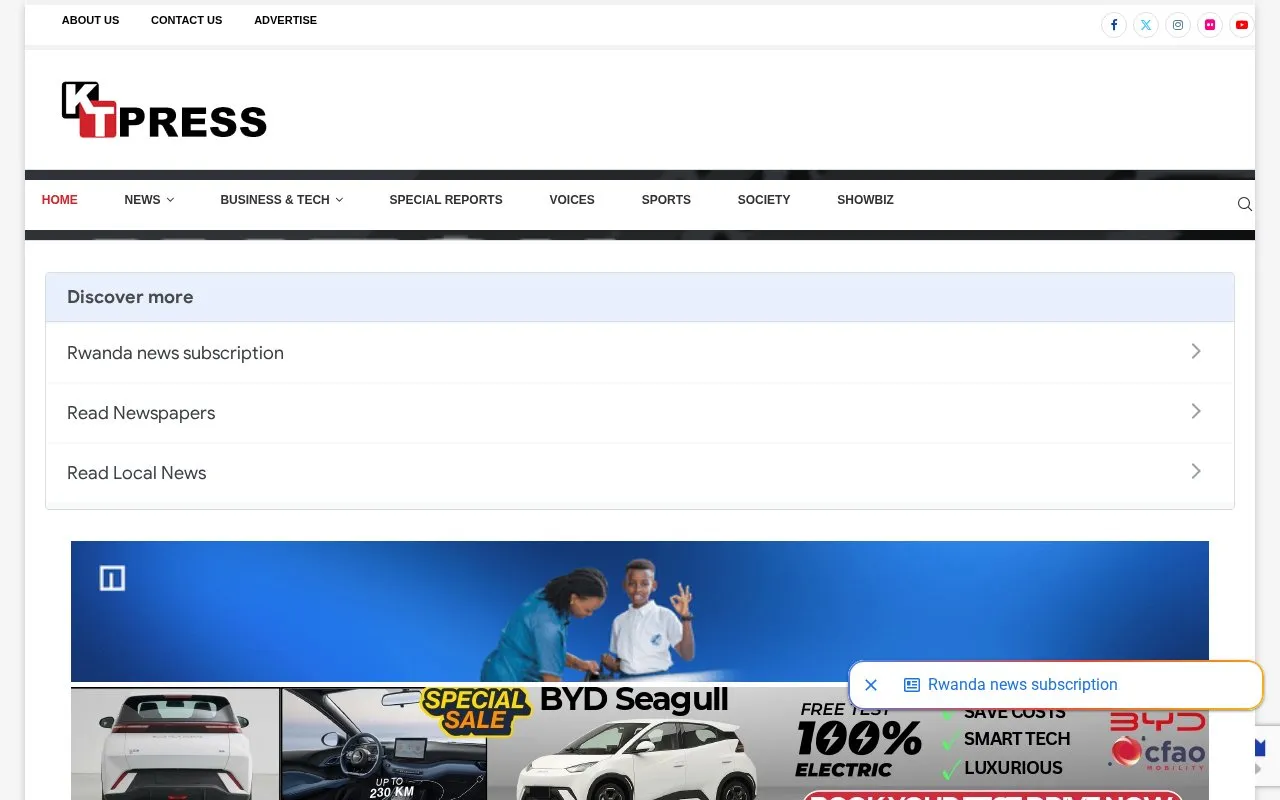Click the chevron beside Read Local News

pos(1196,471)
